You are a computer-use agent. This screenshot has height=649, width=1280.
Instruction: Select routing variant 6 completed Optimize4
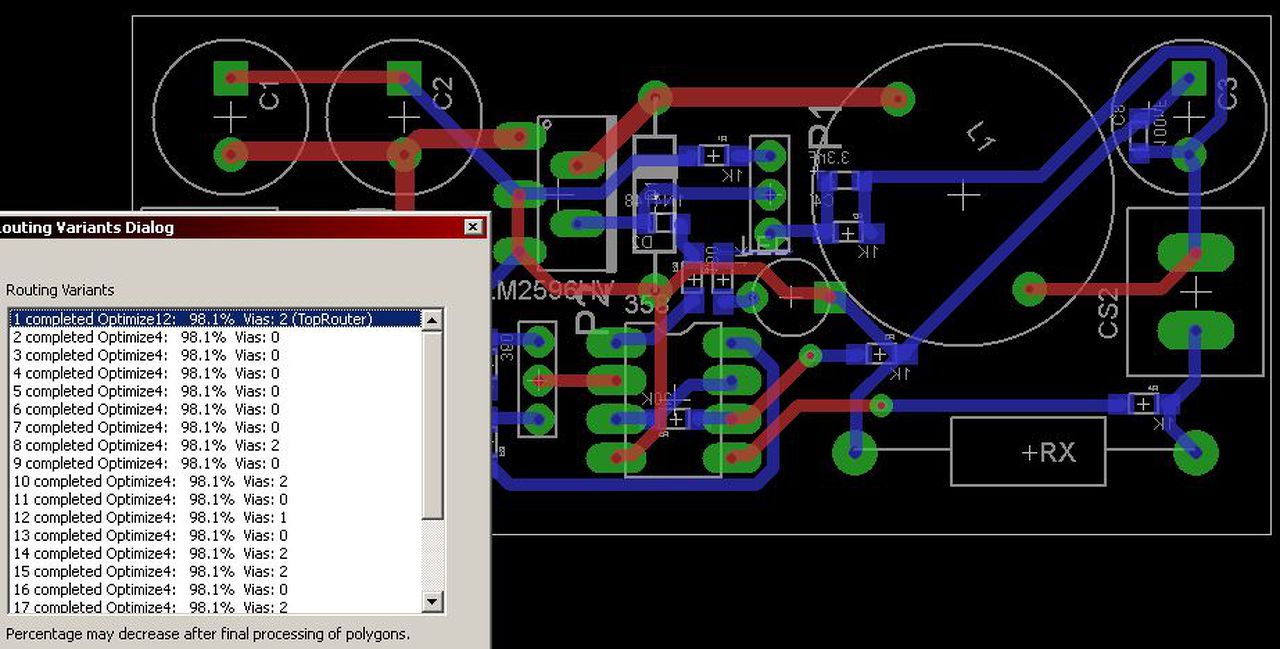tap(215, 409)
